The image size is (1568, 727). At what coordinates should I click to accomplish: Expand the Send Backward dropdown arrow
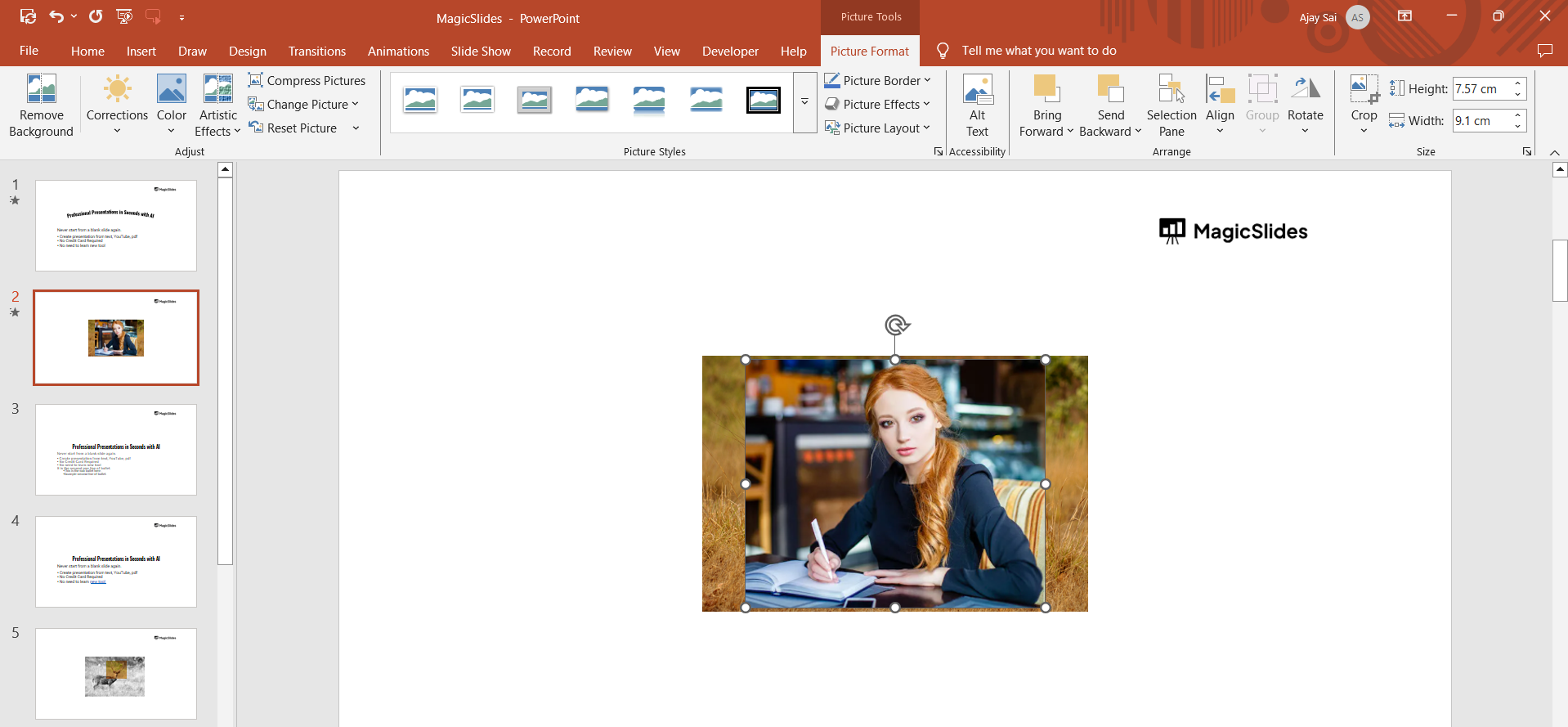1138,131
